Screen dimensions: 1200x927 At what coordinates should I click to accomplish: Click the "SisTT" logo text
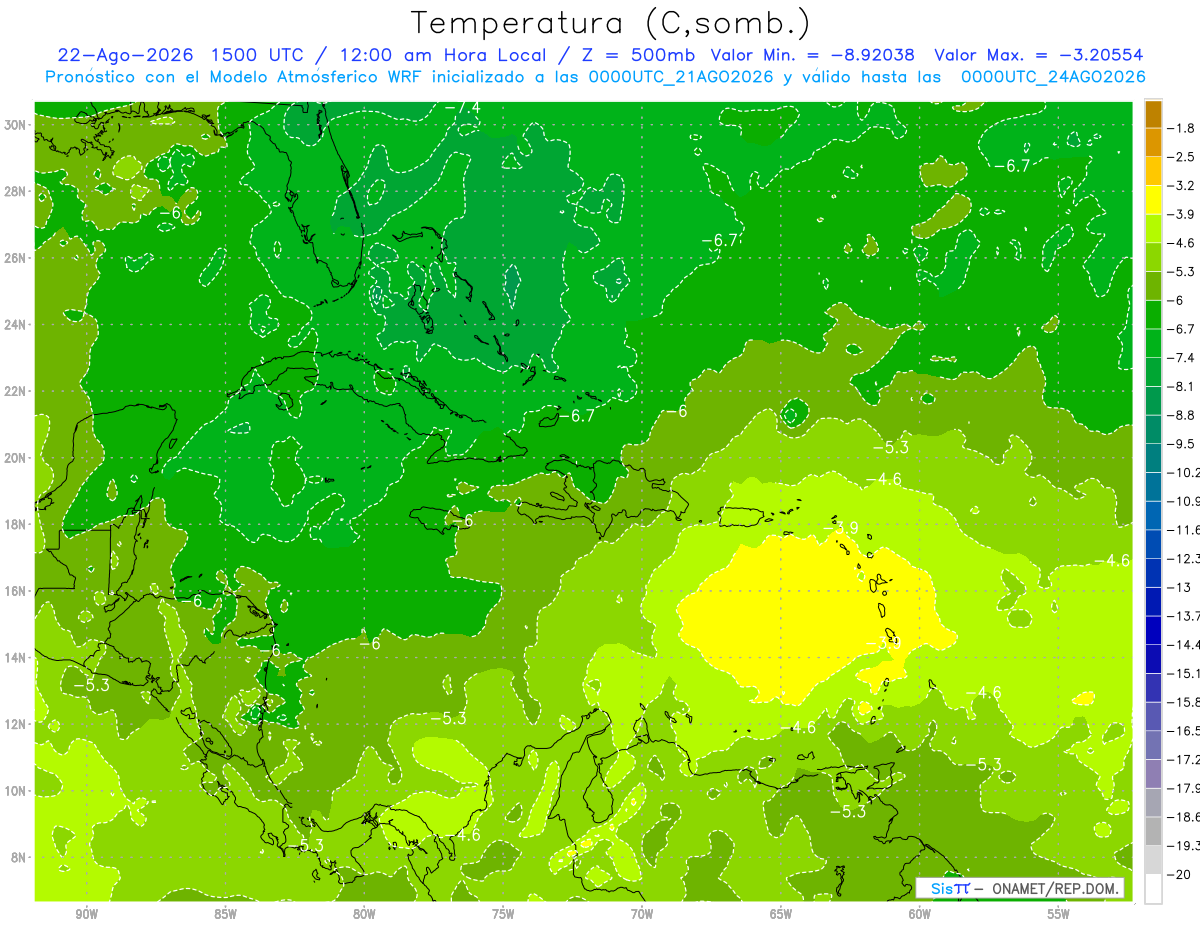pos(950,888)
